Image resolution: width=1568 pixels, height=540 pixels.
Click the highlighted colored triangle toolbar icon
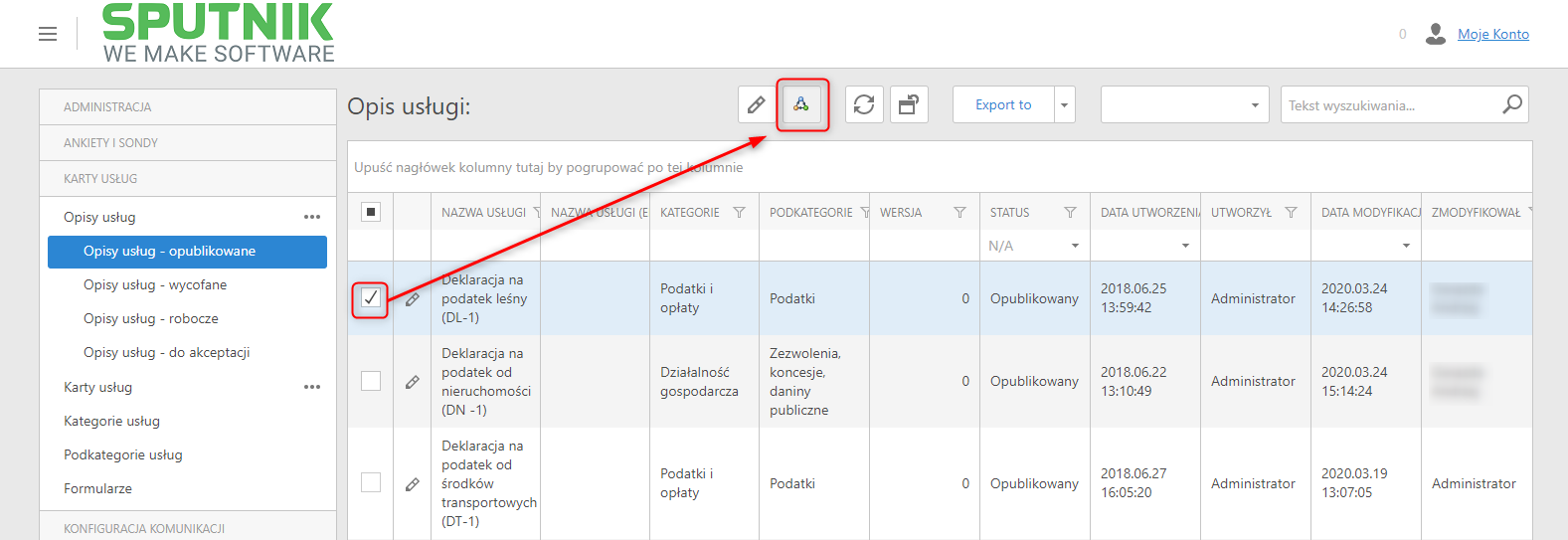[x=801, y=104]
